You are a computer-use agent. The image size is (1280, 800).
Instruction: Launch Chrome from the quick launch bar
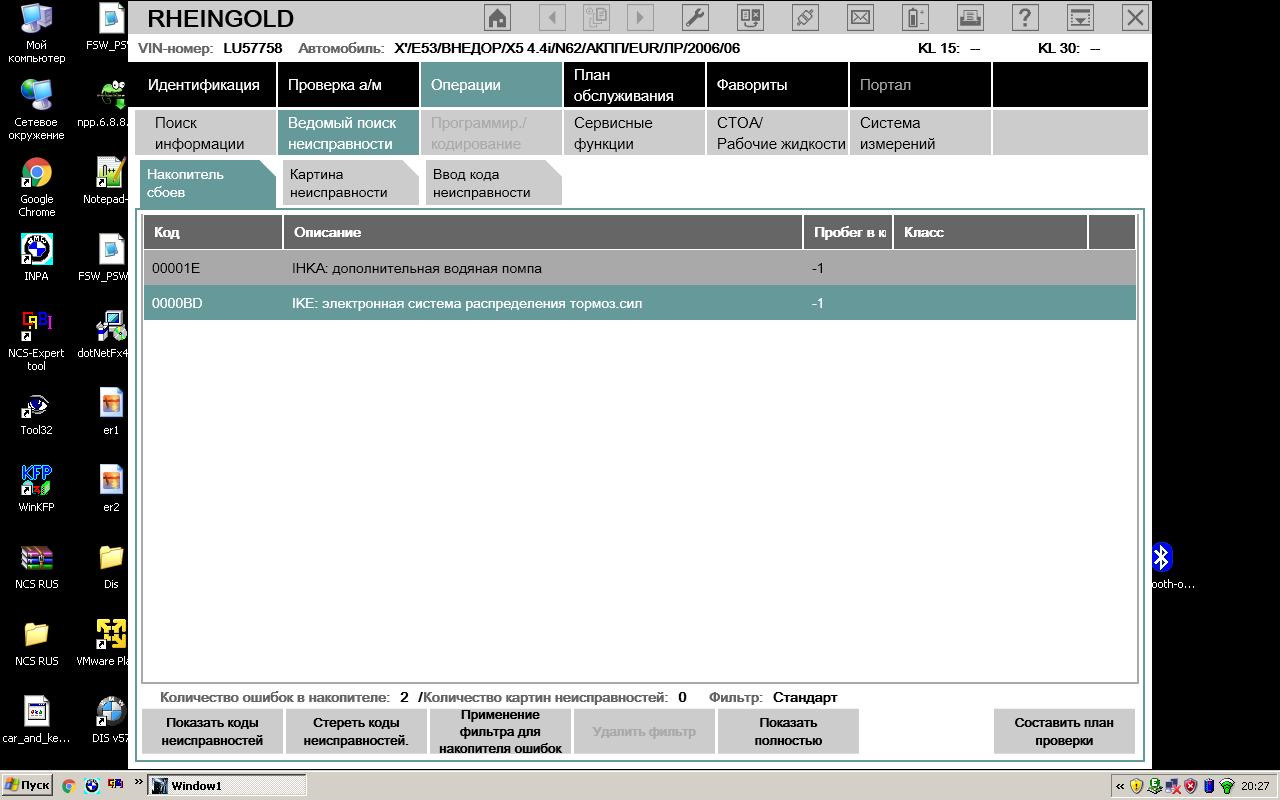coord(68,786)
